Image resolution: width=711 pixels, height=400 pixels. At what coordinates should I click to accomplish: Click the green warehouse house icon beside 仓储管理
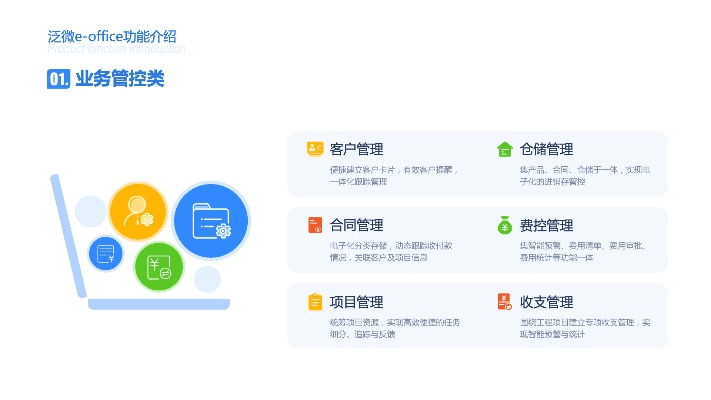(504, 149)
